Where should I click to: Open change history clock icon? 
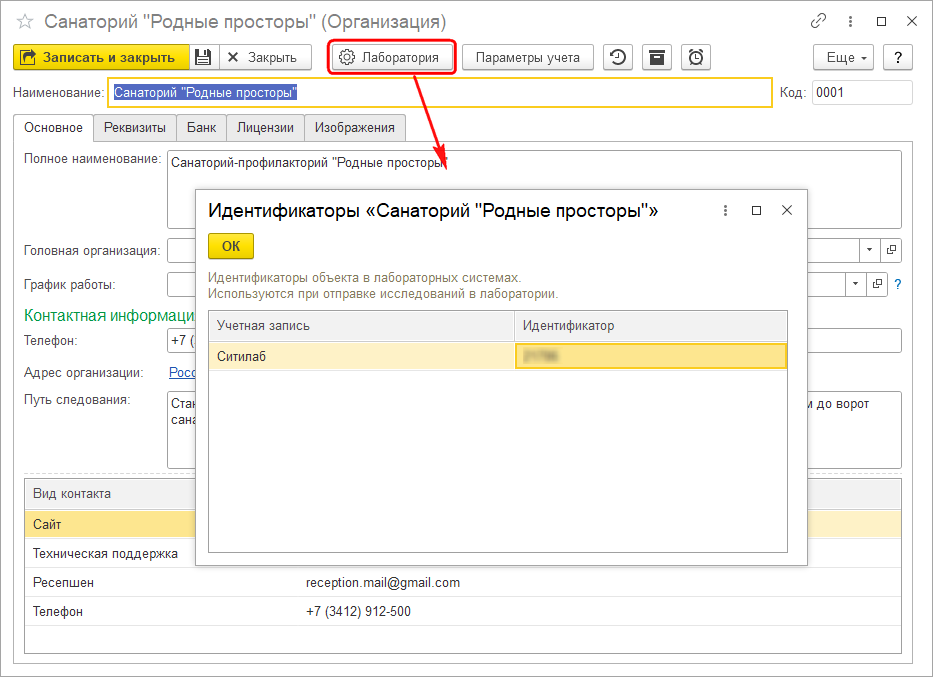(x=618, y=57)
